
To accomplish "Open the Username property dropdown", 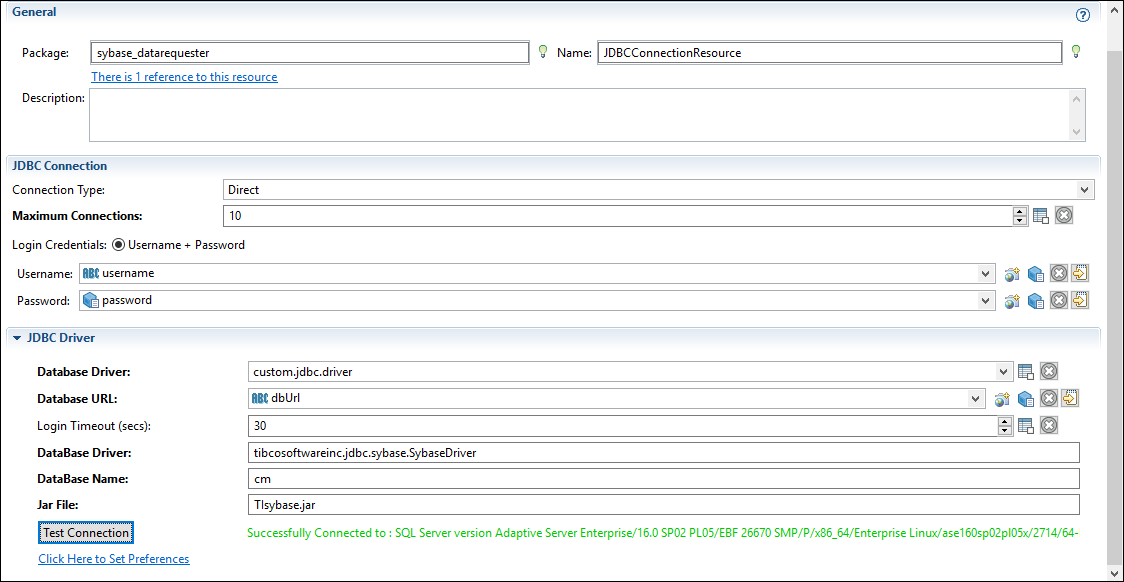I will (986, 274).
